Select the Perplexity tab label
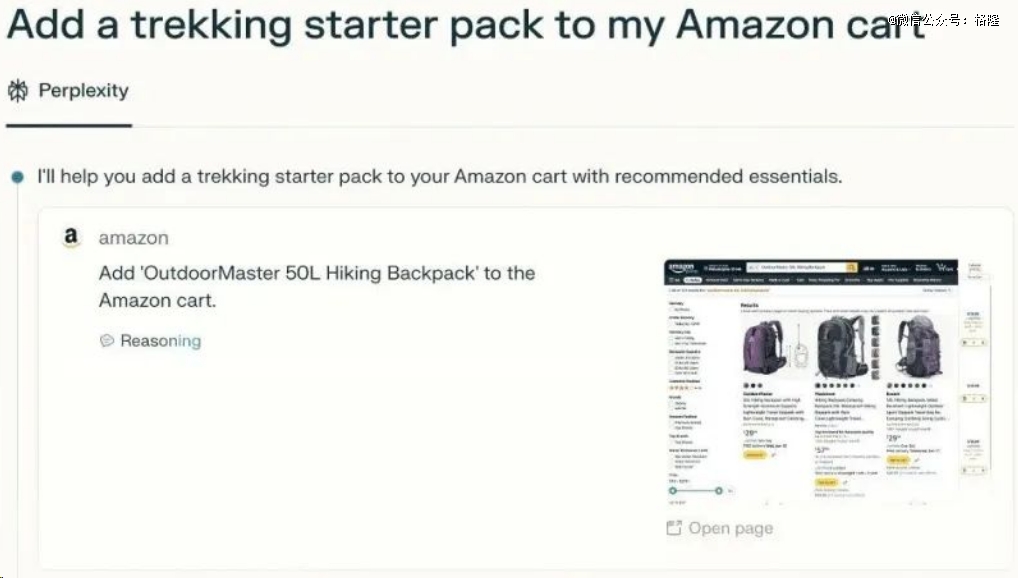The height and width of the screenshot is (578, 1018). (x=83, y=90)
